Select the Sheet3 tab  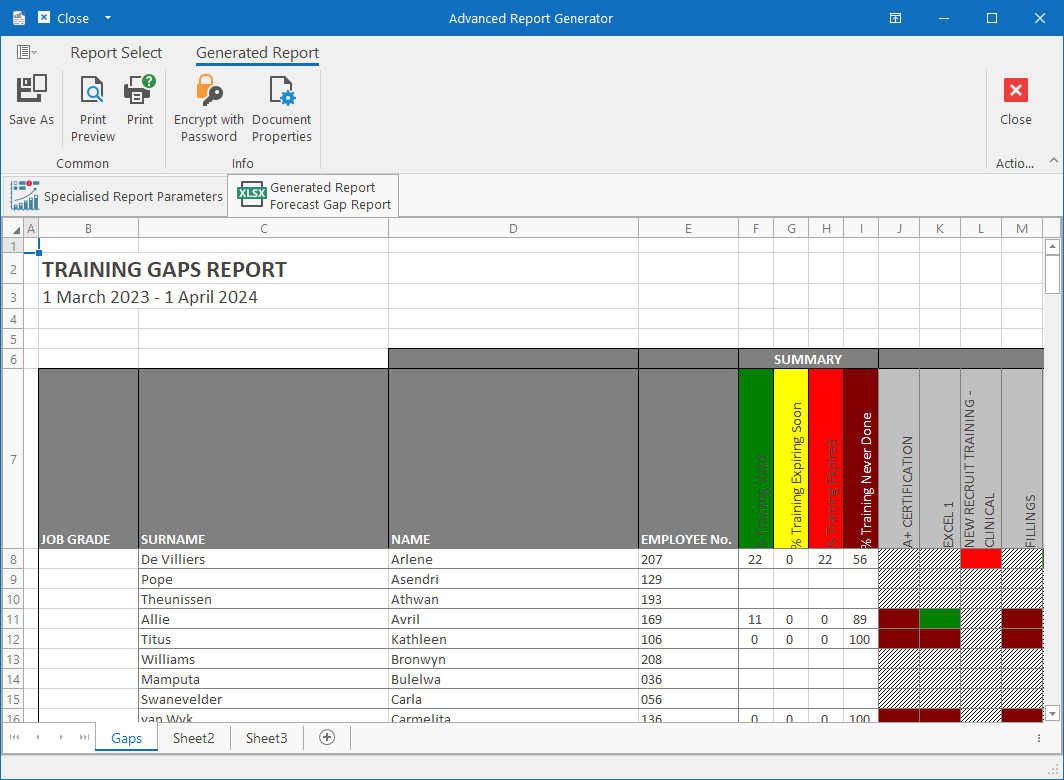(x=266, y=738)
